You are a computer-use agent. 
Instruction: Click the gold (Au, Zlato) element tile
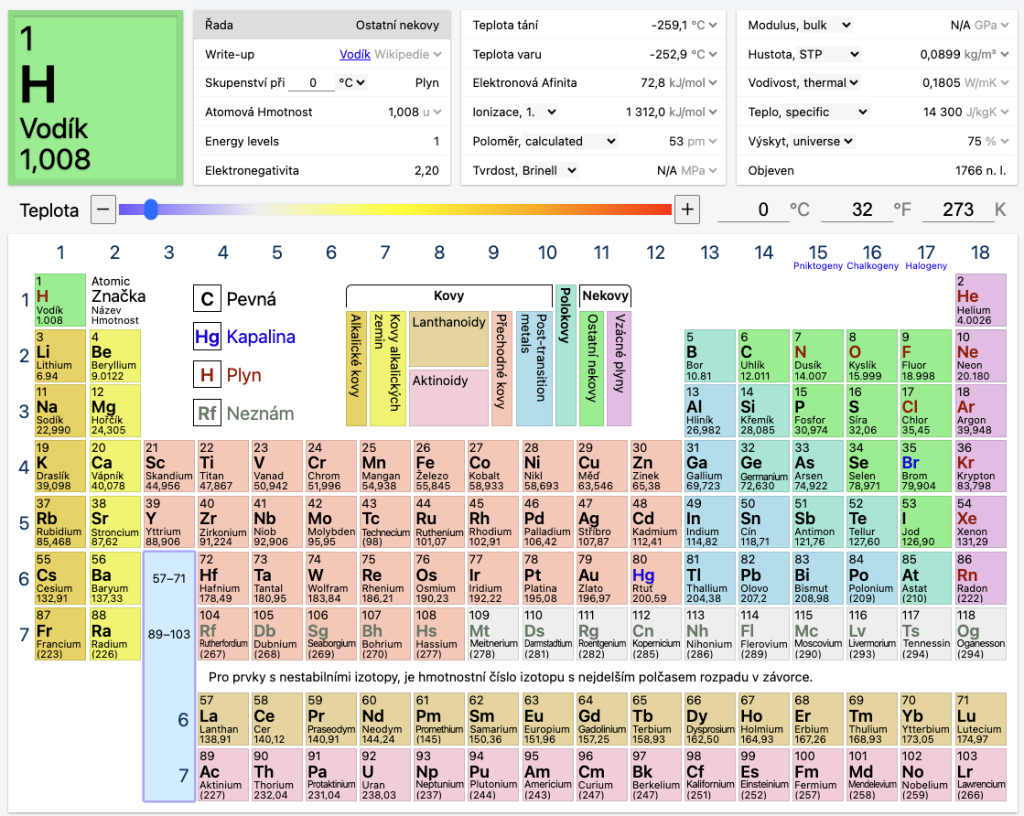(600, 579)
